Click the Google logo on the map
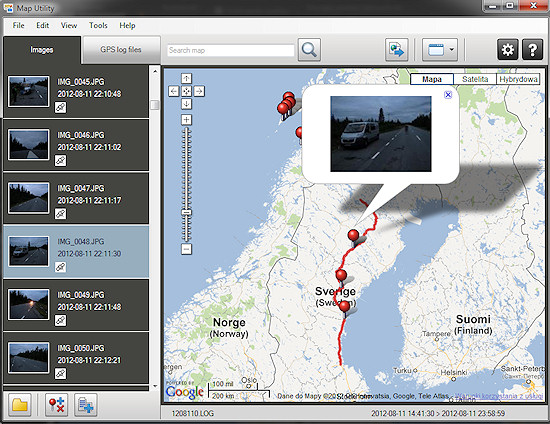The image size is (550, 424). pos(185,392)
